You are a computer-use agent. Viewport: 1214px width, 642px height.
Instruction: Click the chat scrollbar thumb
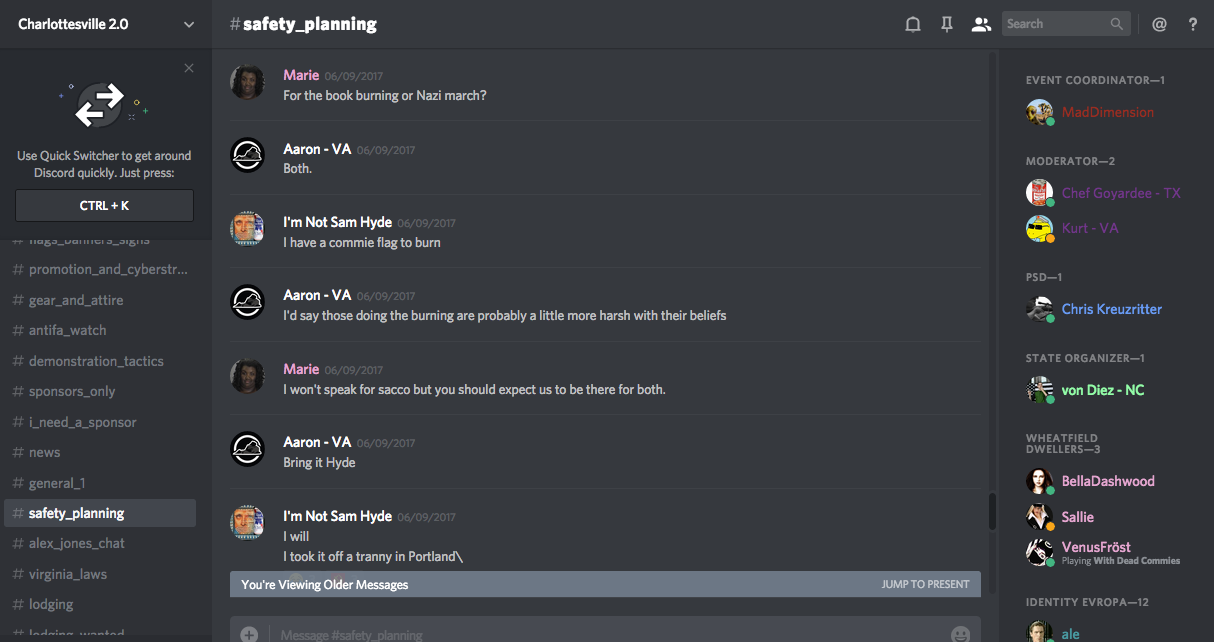click(x=992, y=511)
